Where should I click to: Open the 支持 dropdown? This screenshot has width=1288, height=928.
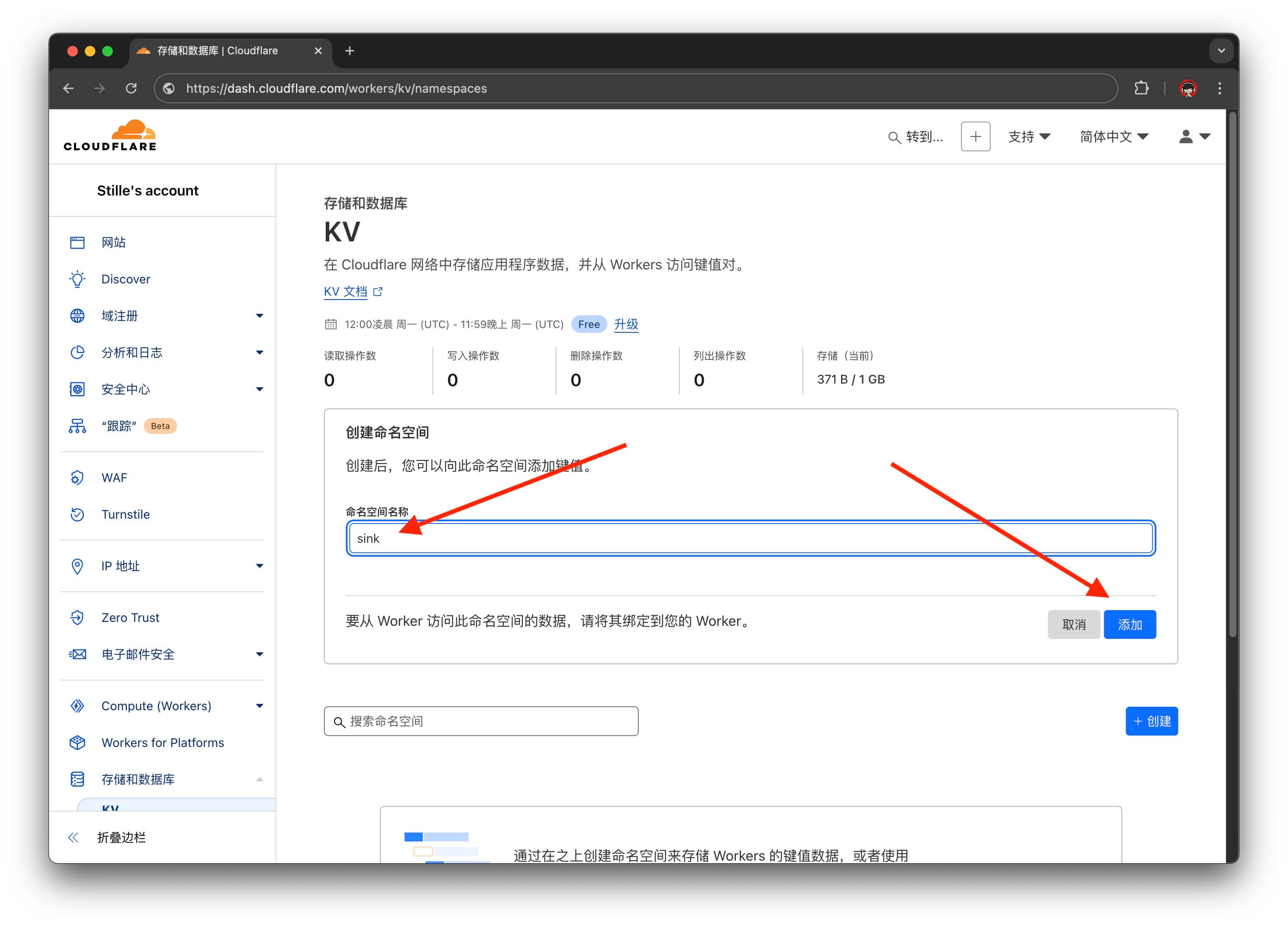[1028, 136]
